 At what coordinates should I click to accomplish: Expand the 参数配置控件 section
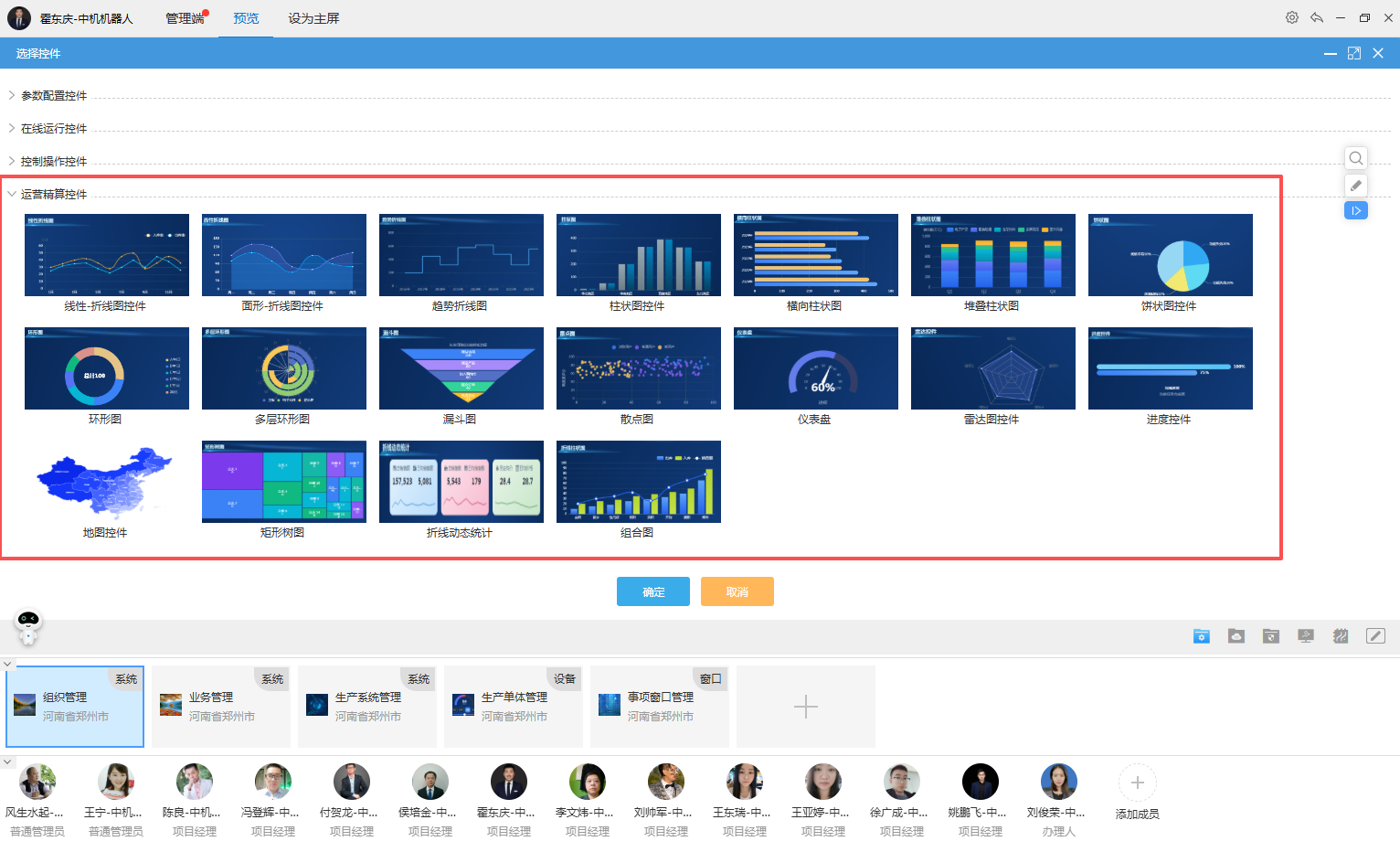pyautogui.click(x=53, y=96)
